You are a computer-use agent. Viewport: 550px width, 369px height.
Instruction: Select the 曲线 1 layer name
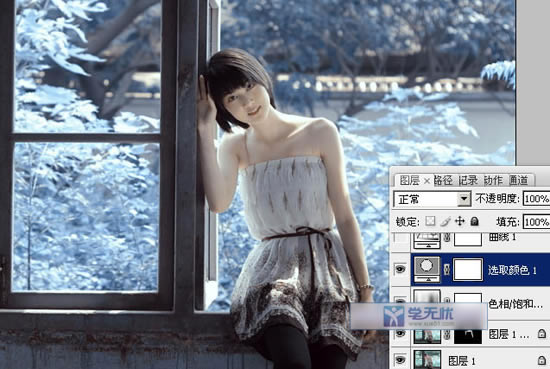[502, 237]
